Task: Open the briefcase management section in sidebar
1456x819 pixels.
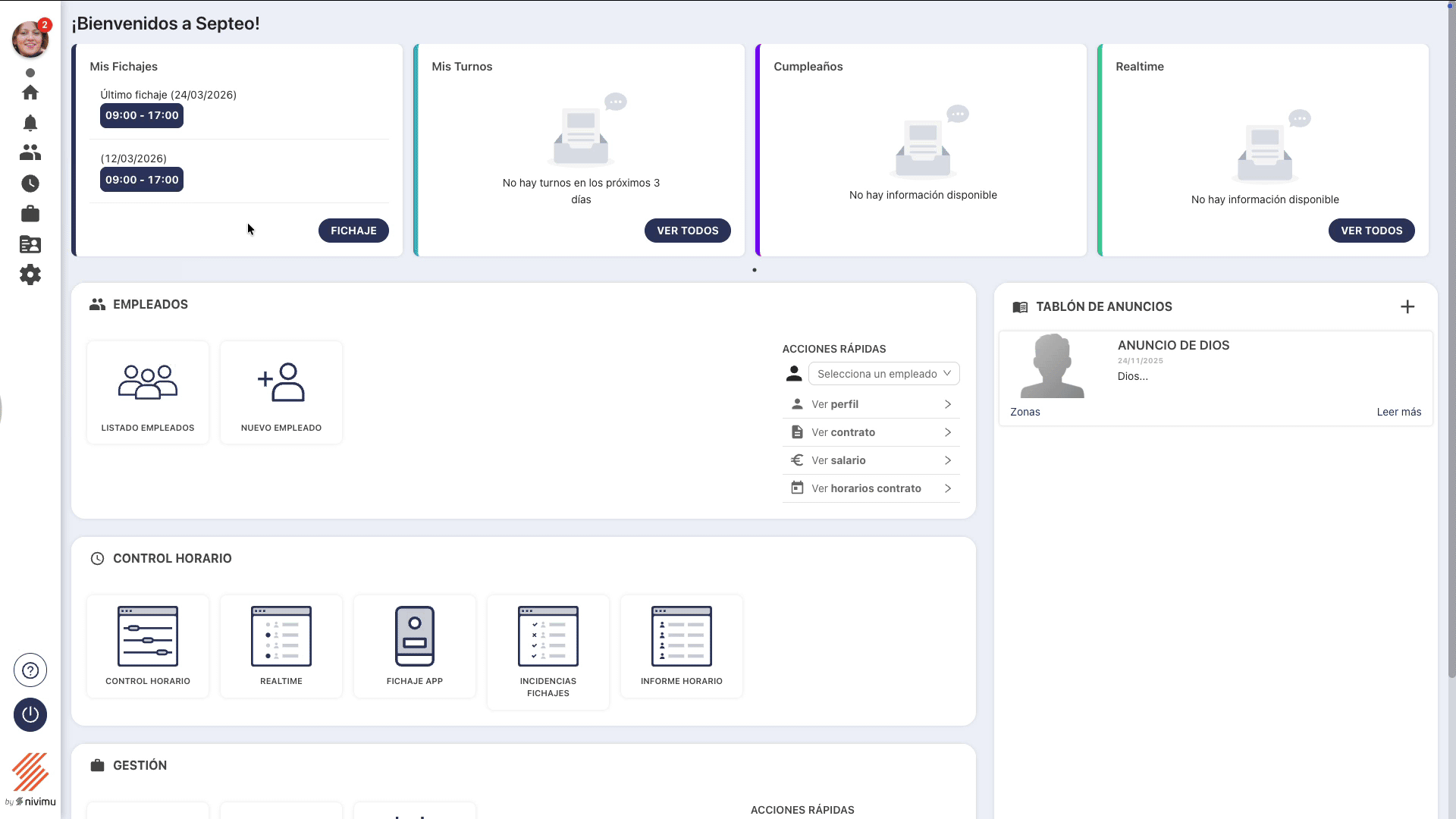Action: click(x=30, y=214)
